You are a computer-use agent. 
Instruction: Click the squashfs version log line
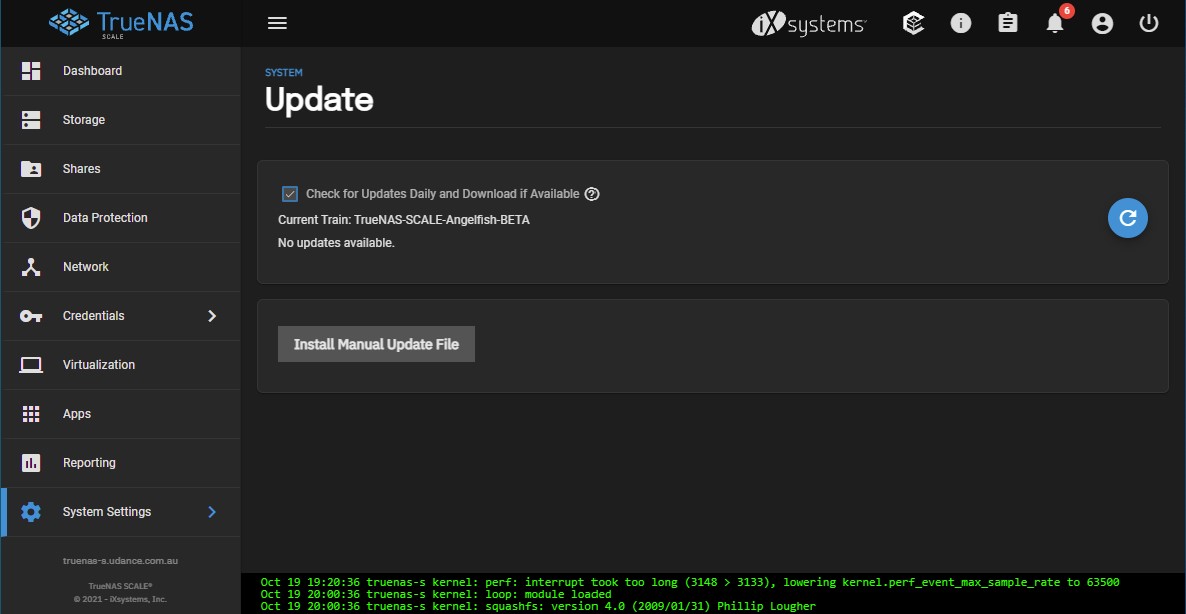click(538, 606)
